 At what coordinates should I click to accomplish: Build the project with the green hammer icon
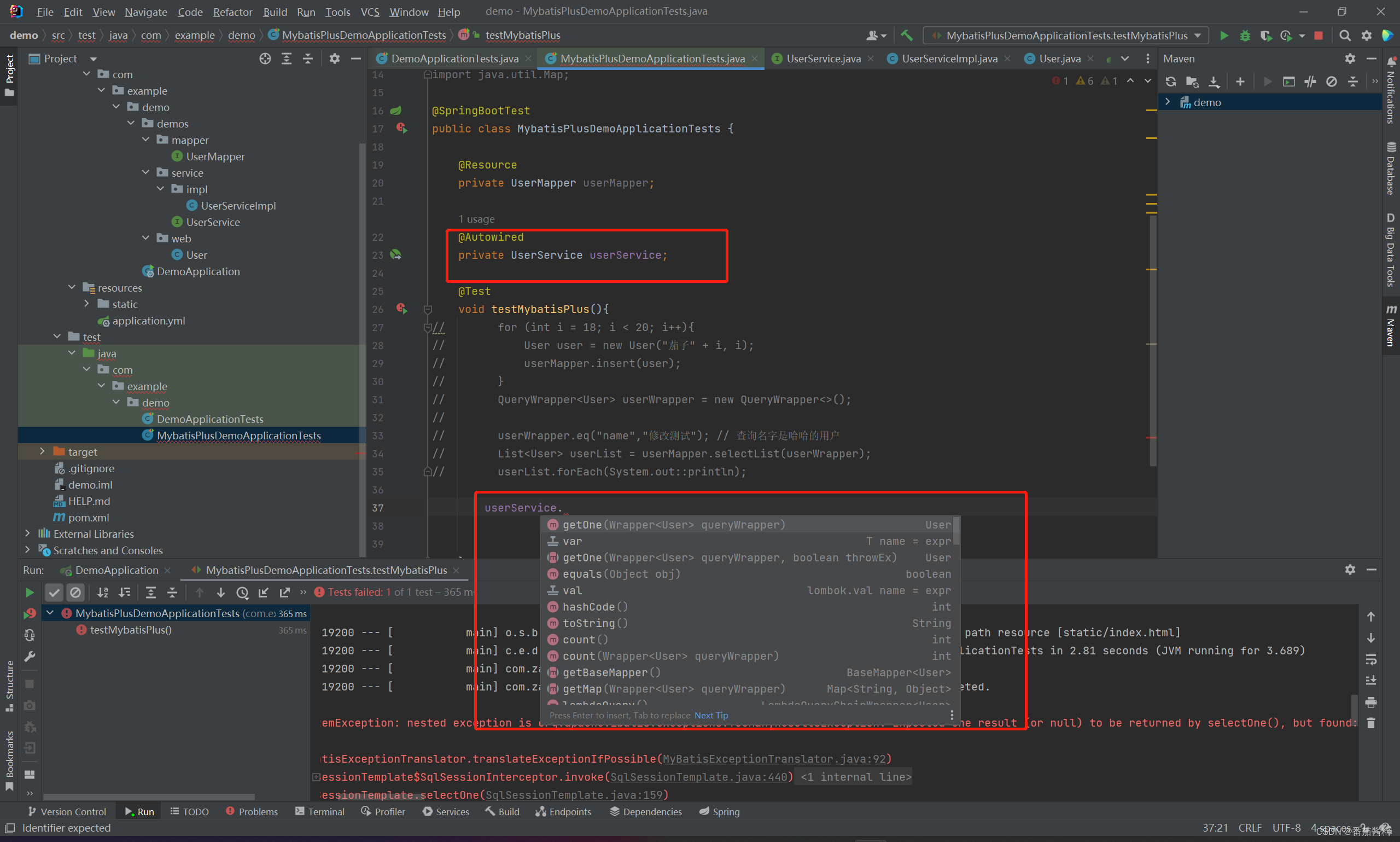coord(906,36)
